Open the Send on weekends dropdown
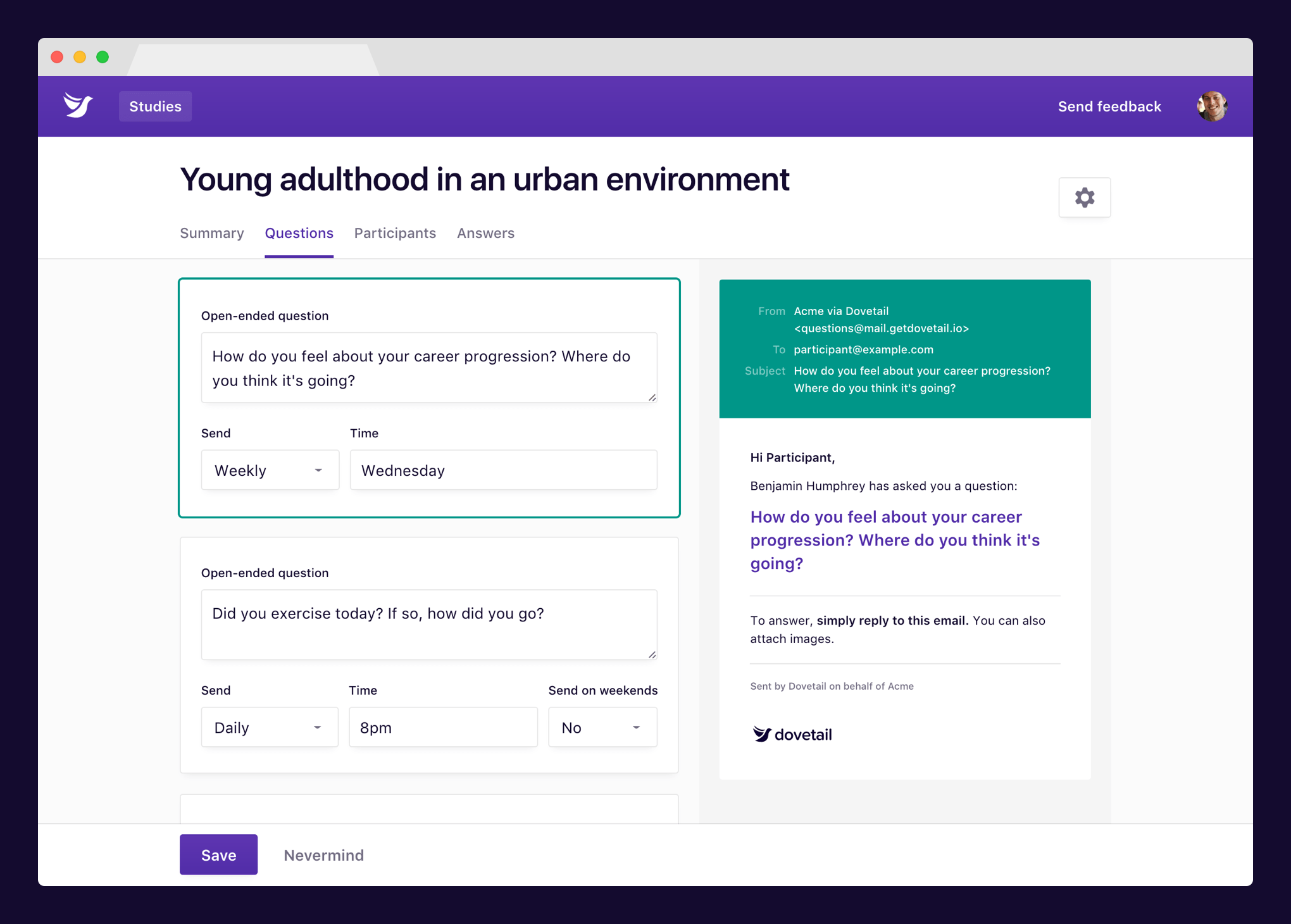The height and width of the screenshot is (924, 1291). 602,727
